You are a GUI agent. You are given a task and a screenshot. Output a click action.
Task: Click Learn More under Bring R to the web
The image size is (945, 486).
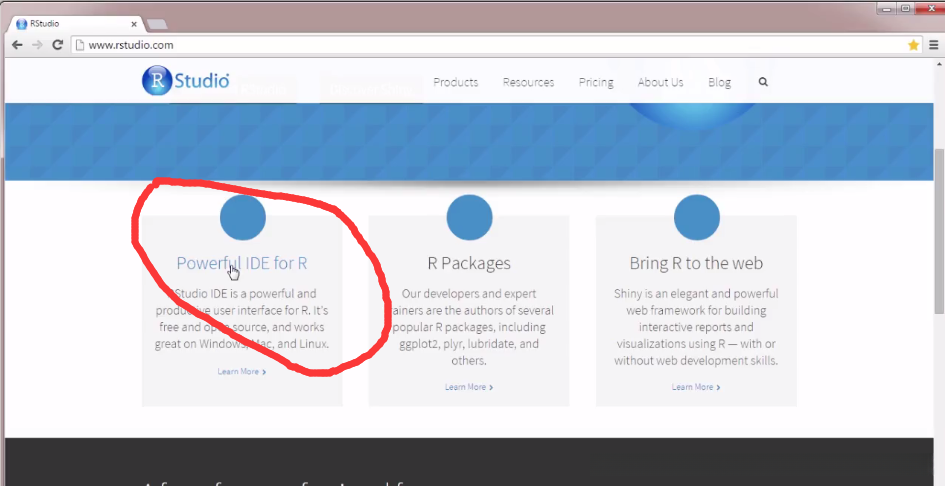tap(696, 387)
